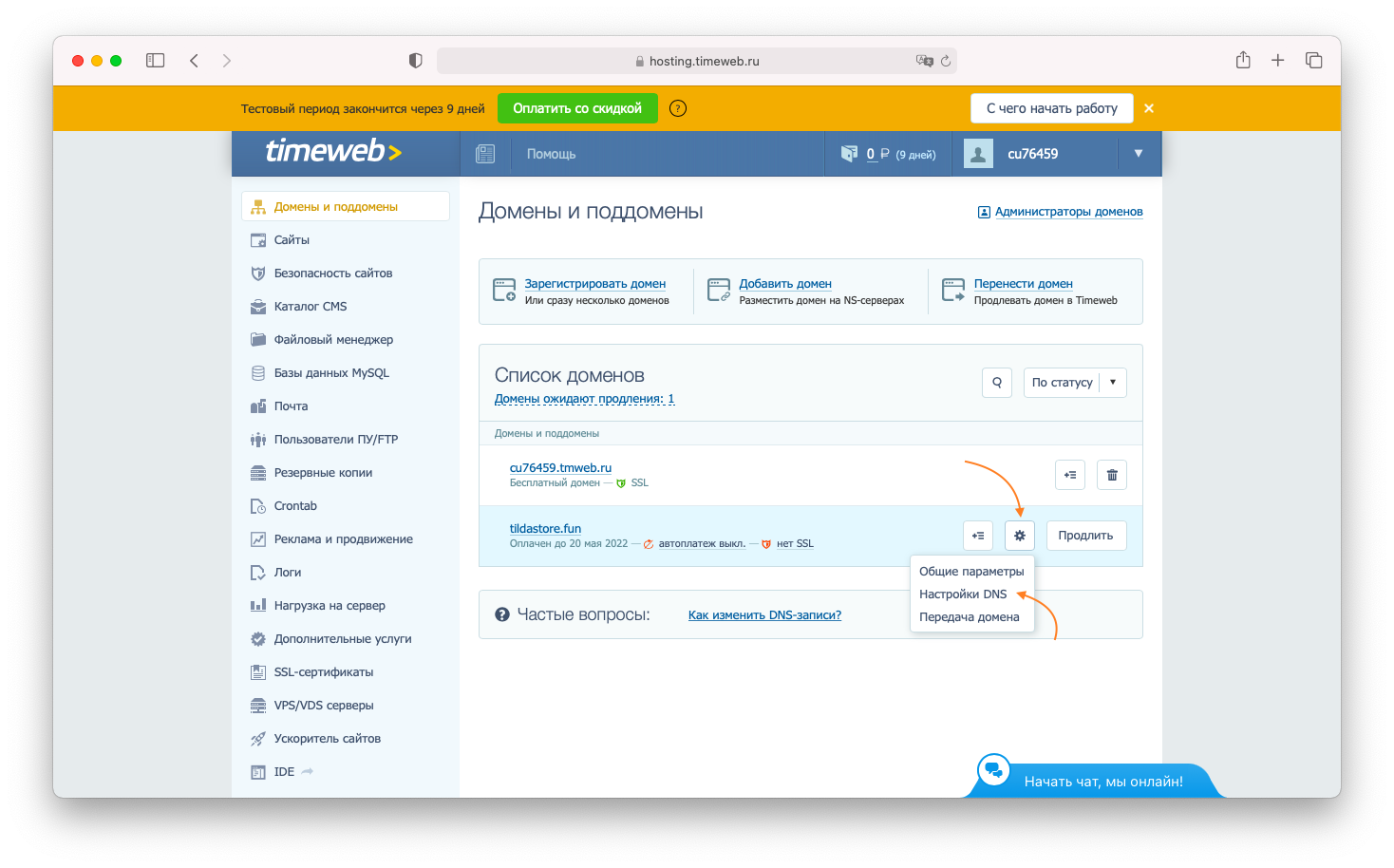Click the user avatar icon

point(978,154)
